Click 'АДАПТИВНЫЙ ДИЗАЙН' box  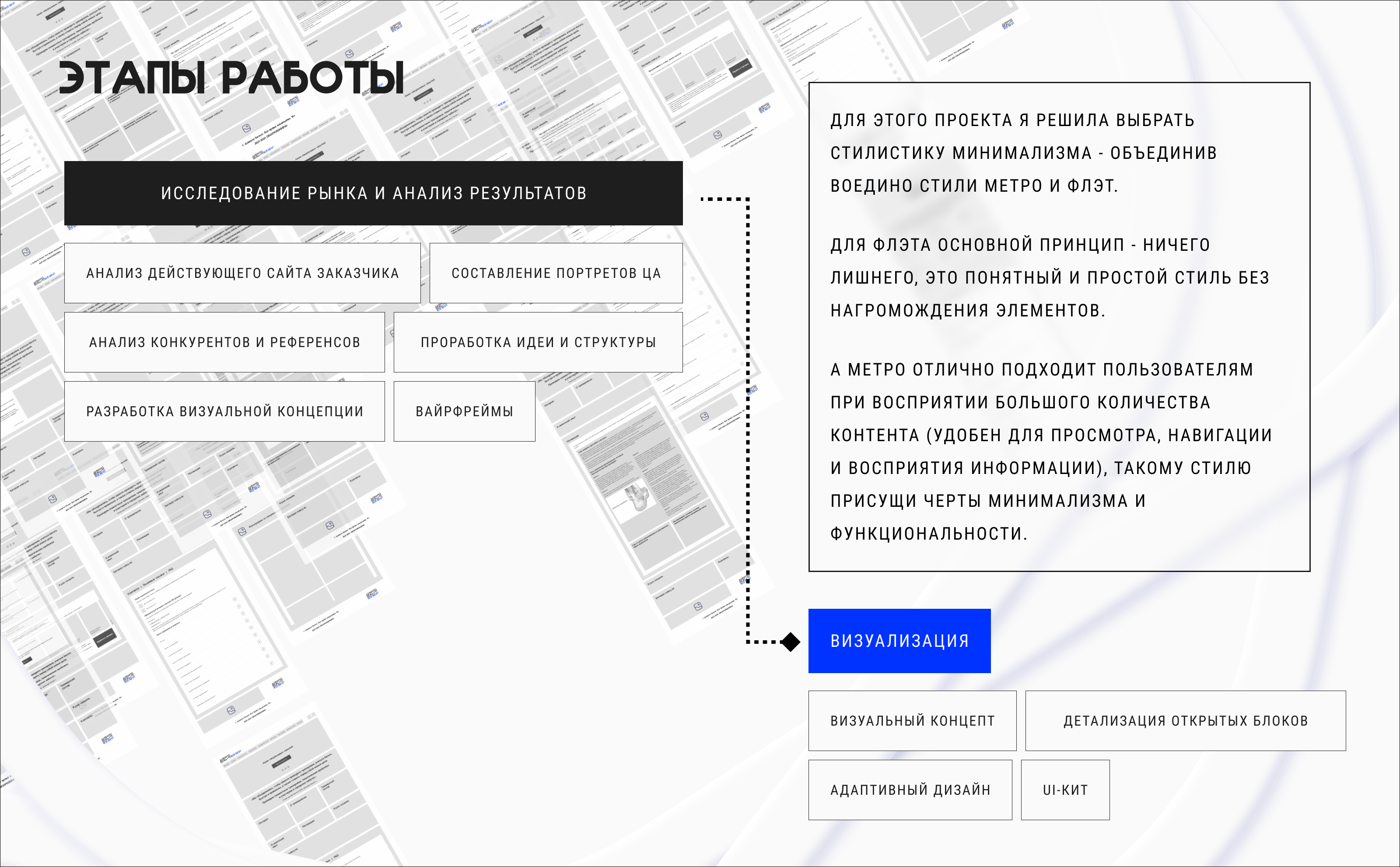910,790
